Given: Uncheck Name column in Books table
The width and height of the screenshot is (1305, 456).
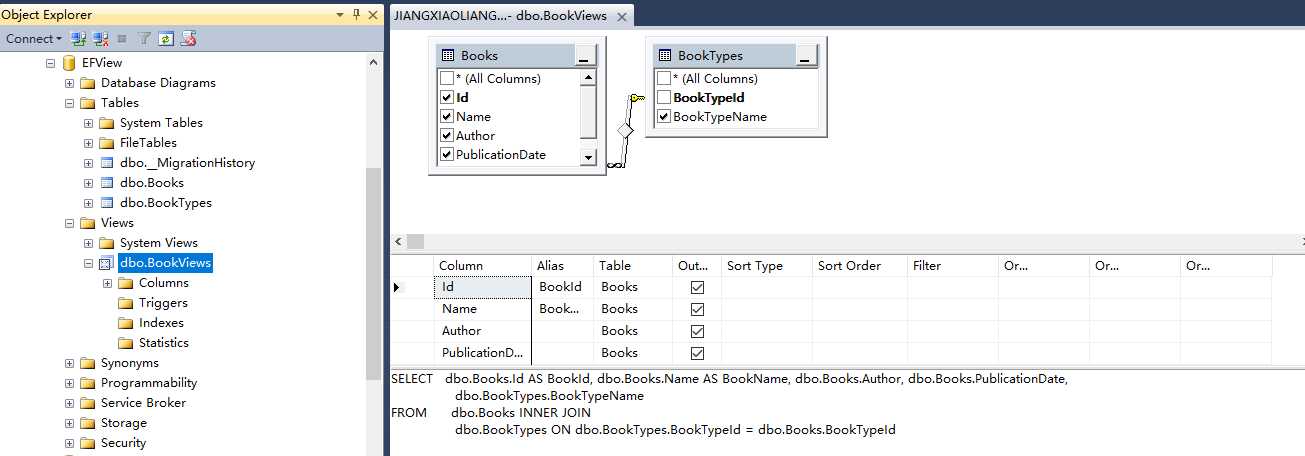Looking at the screenshot, I should [x=447, y=116].
